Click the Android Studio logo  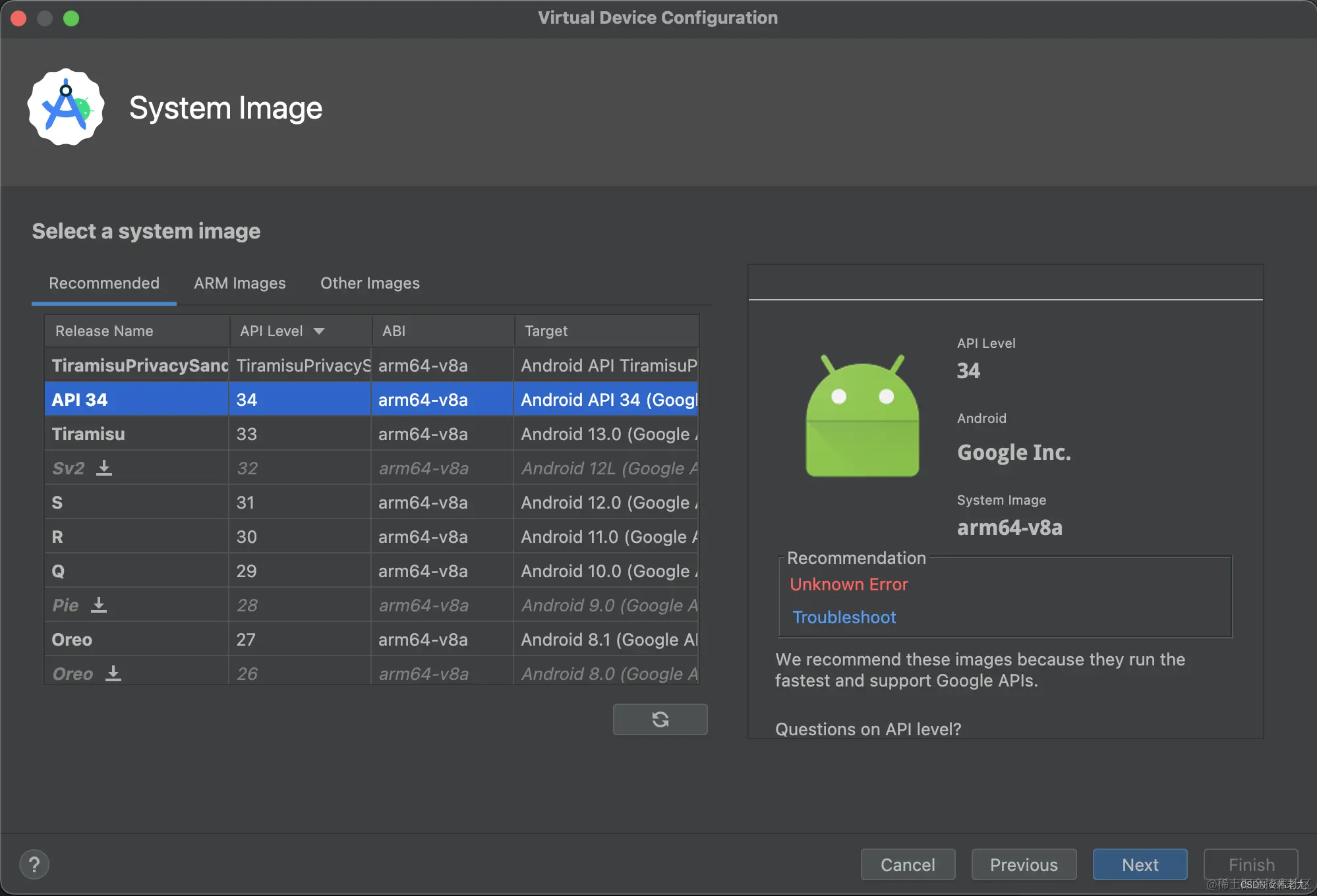coord(66,107)
